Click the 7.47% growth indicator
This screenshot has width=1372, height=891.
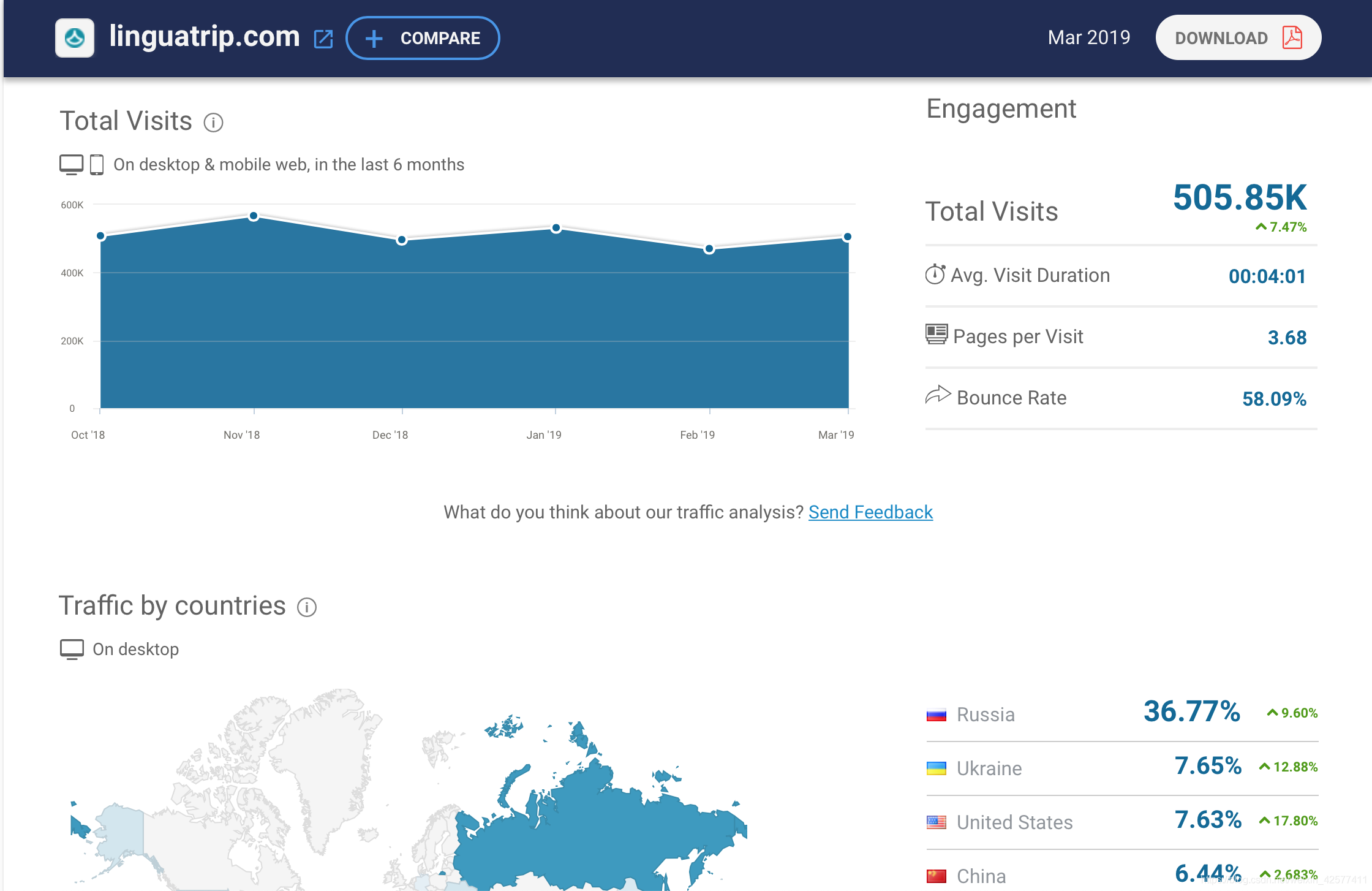(1281, 227)
